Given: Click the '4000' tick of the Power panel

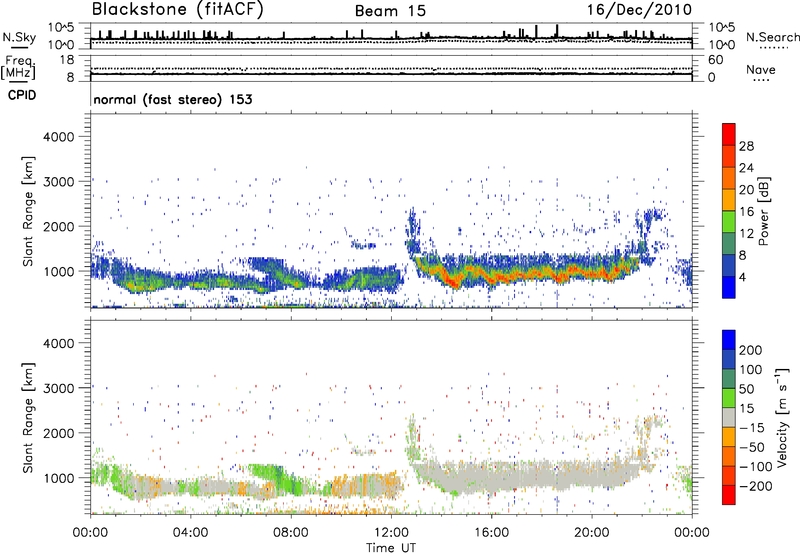Looking at the screenshot, I should coord(58,137).
